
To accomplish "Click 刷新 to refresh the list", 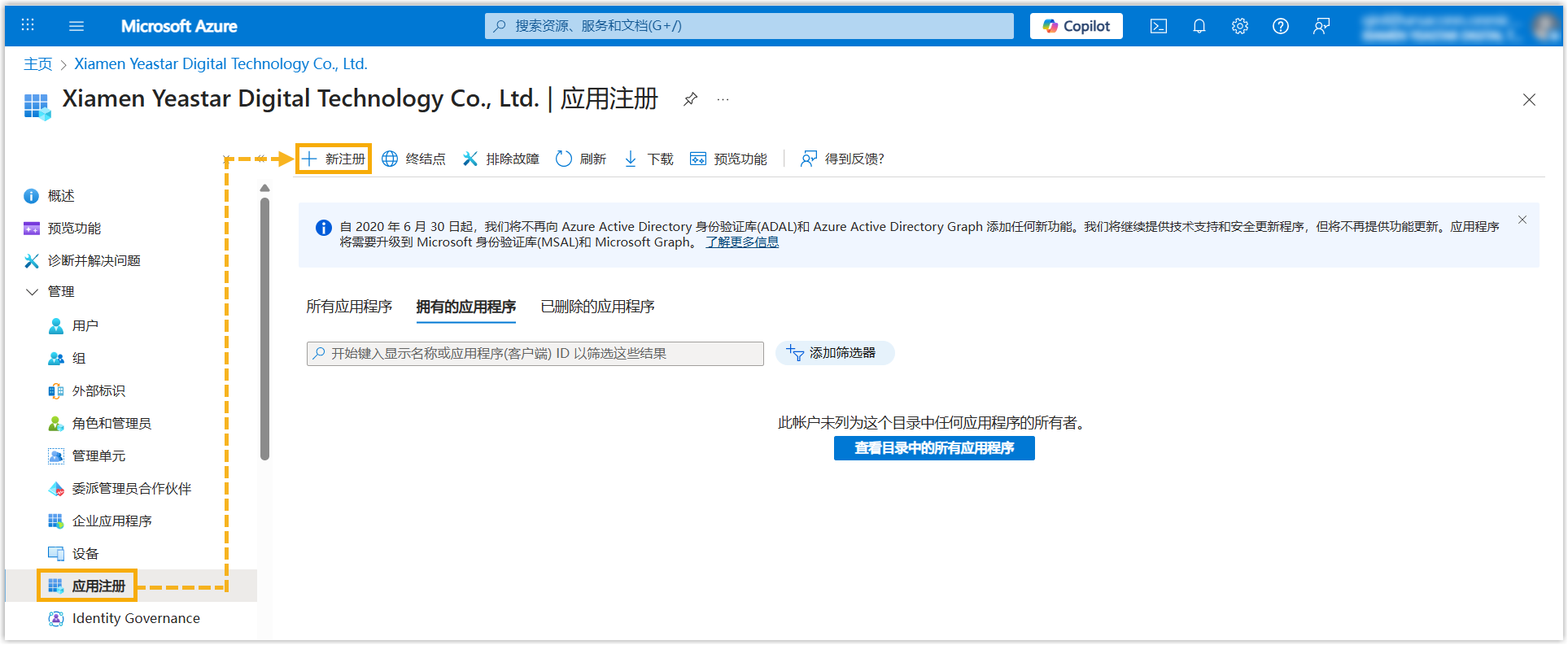I will click(581, 159).
